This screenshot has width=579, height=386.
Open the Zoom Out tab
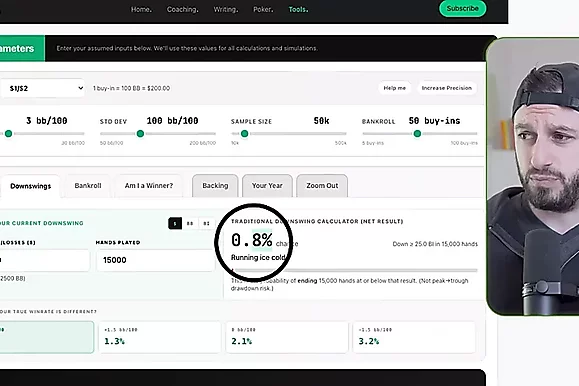(322, 185)
